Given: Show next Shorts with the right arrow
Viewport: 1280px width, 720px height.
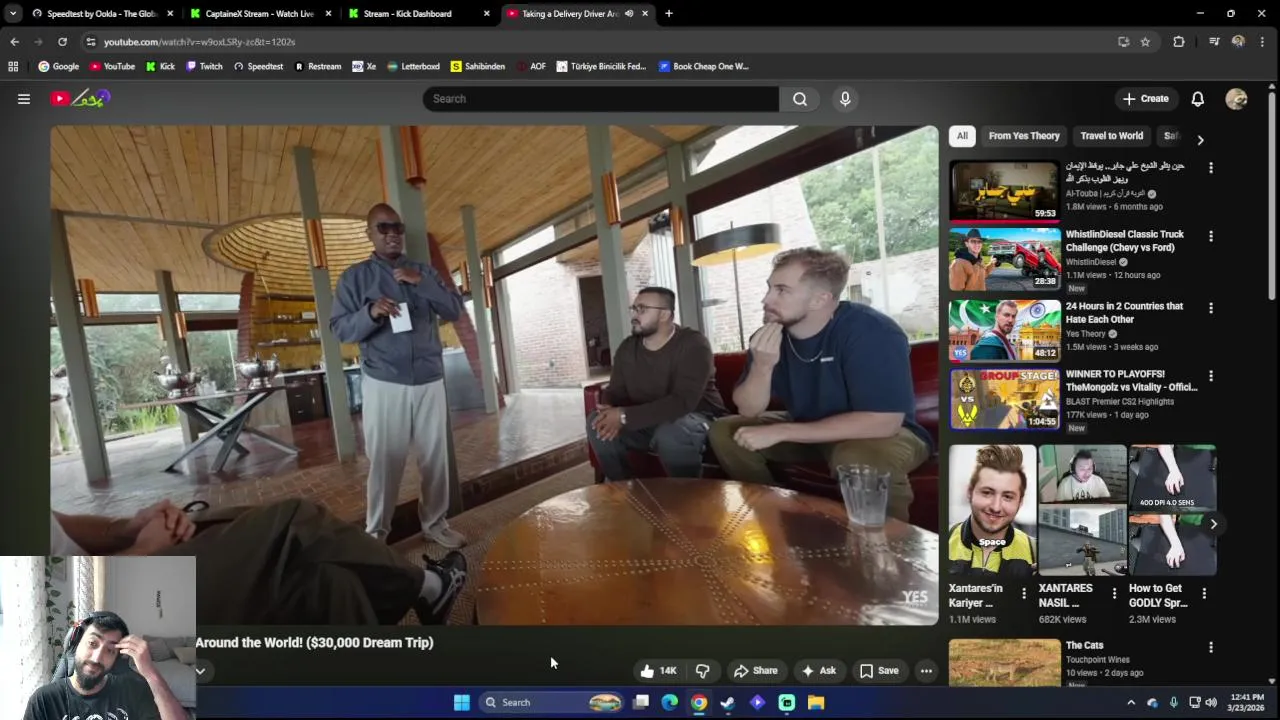Looking at the screenshot, I should click(x=1213, y=524).
